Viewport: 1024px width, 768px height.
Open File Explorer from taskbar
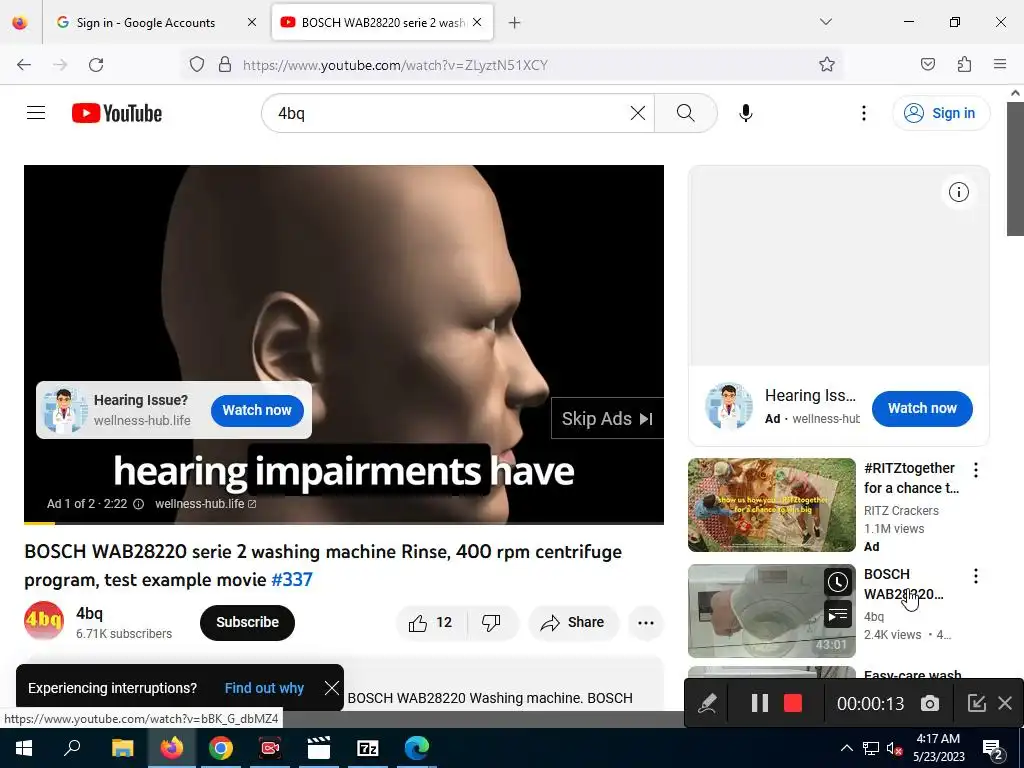tap(122, 748)
